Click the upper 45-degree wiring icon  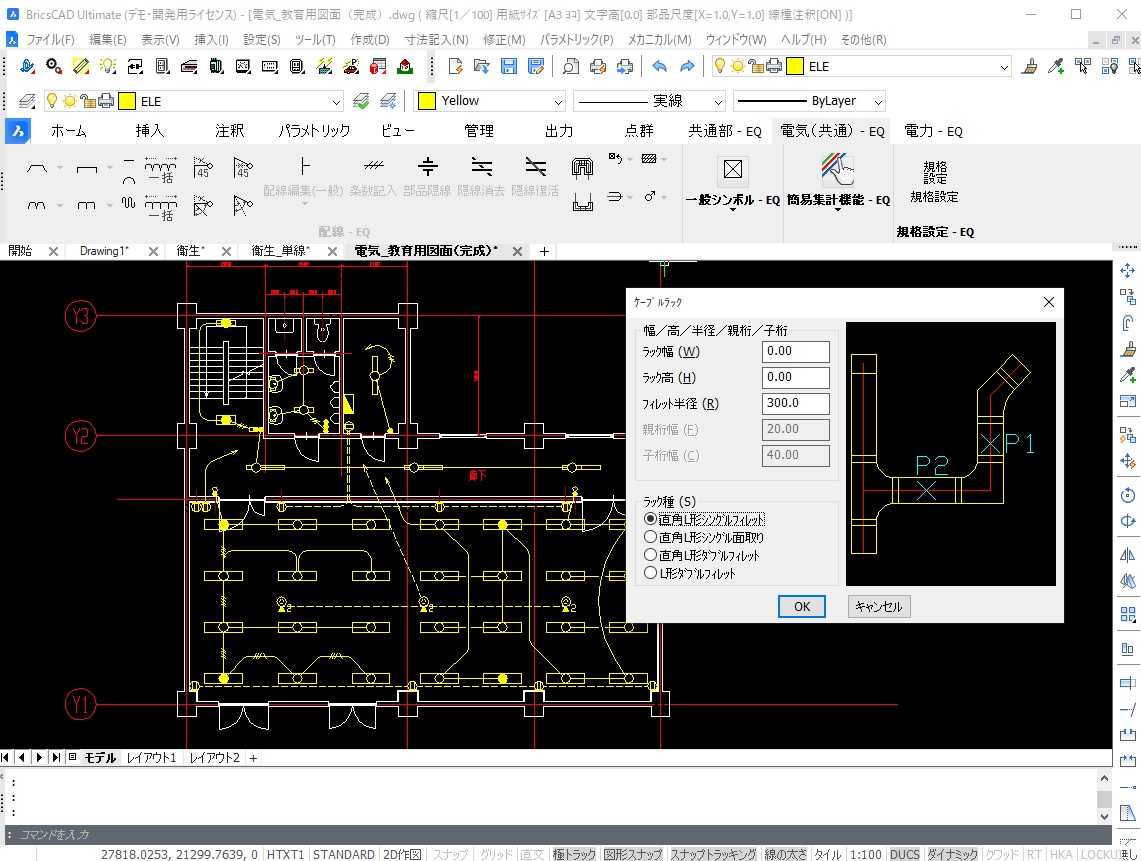[203, 167]
